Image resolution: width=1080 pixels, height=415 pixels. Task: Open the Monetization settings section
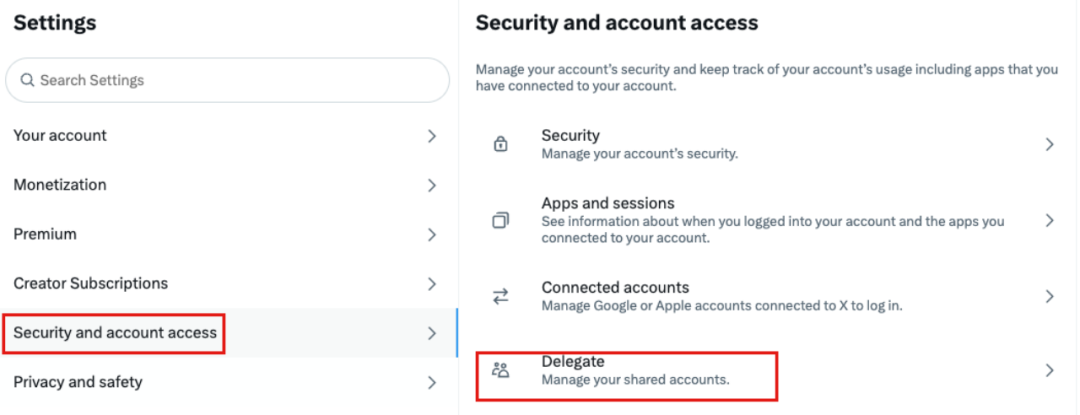[x=60, y=185]
